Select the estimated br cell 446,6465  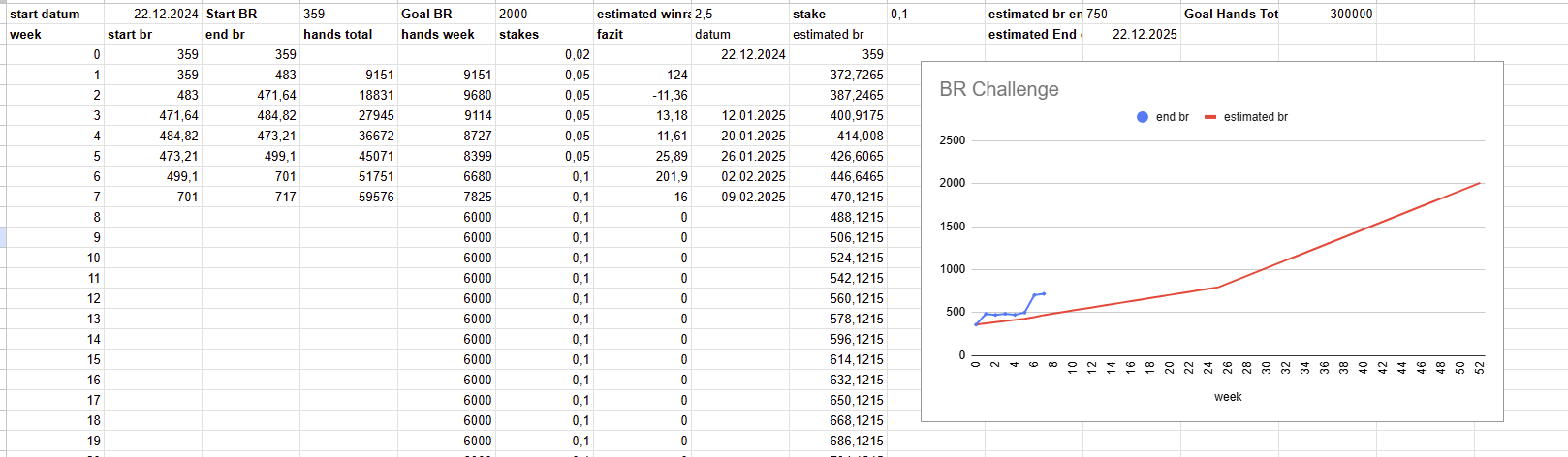point(838,176)
